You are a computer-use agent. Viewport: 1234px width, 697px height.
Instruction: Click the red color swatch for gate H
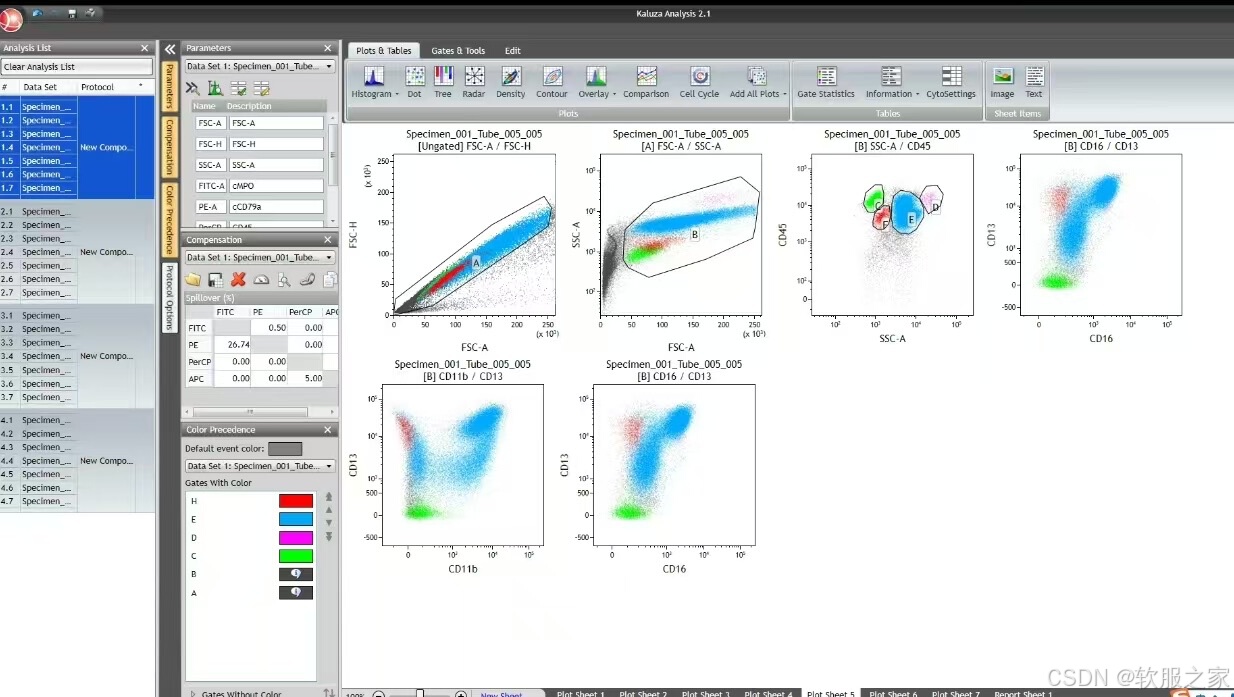tap(294, 499)
